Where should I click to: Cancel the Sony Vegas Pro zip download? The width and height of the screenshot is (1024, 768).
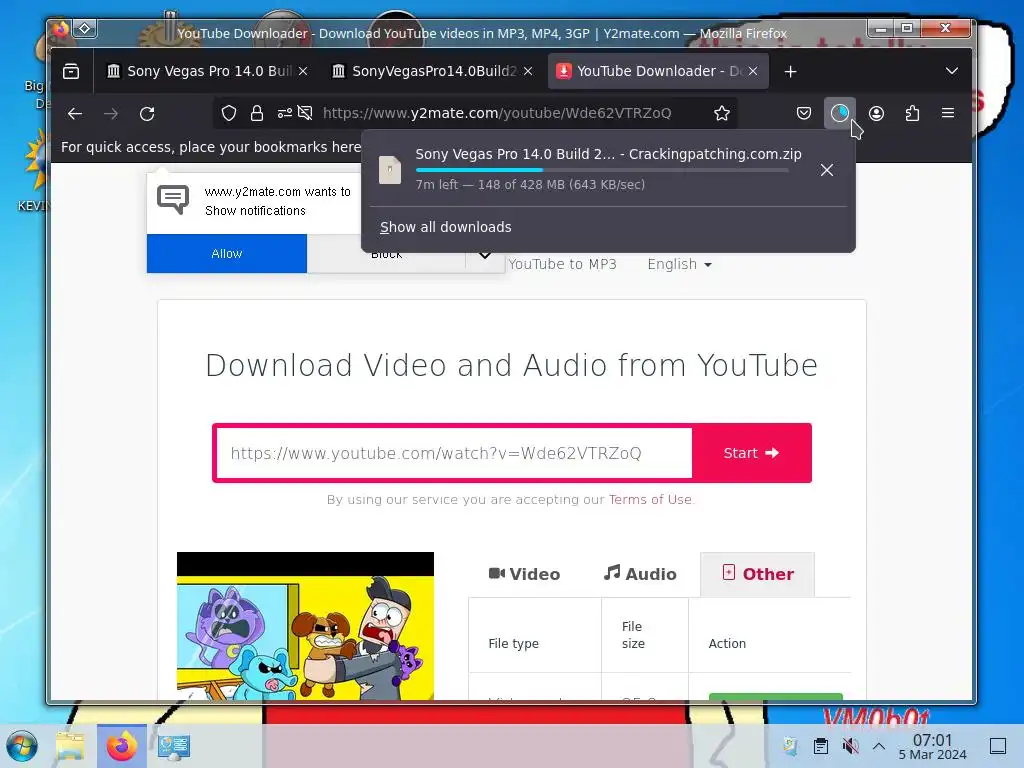[x=827, y=170]
